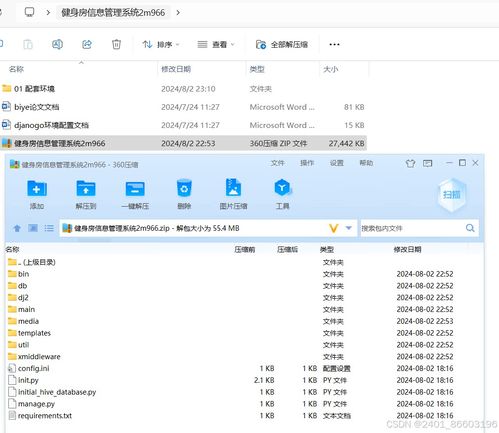
Task: Open the 帮助 menu in 360压缩
Action: (366, 163)
